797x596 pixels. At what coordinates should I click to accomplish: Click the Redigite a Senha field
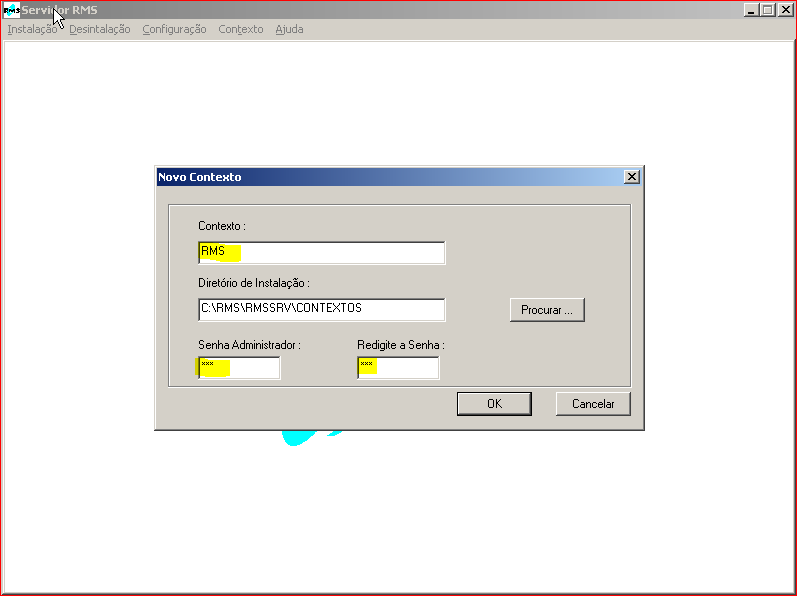(x=398, y=368)
